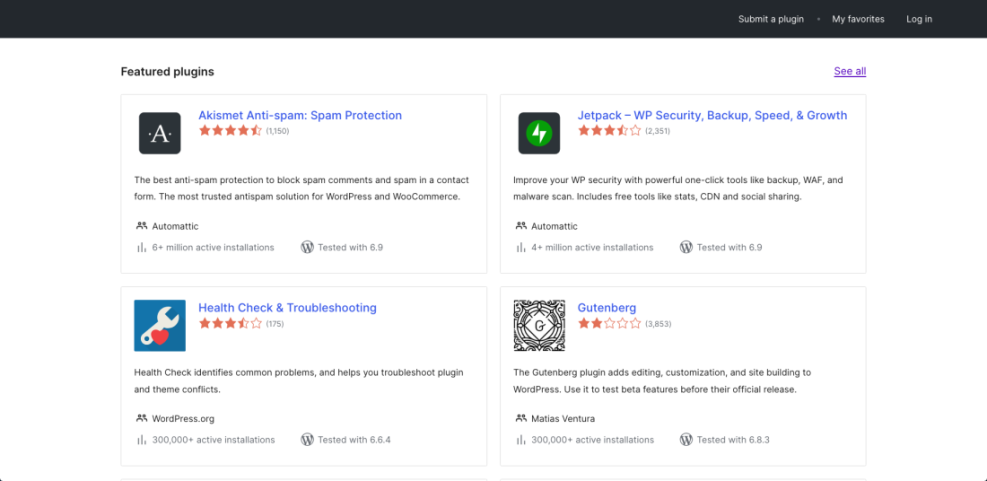
Task: Click the Akismet anti-spam description paragraph
Action: point(302,188)
